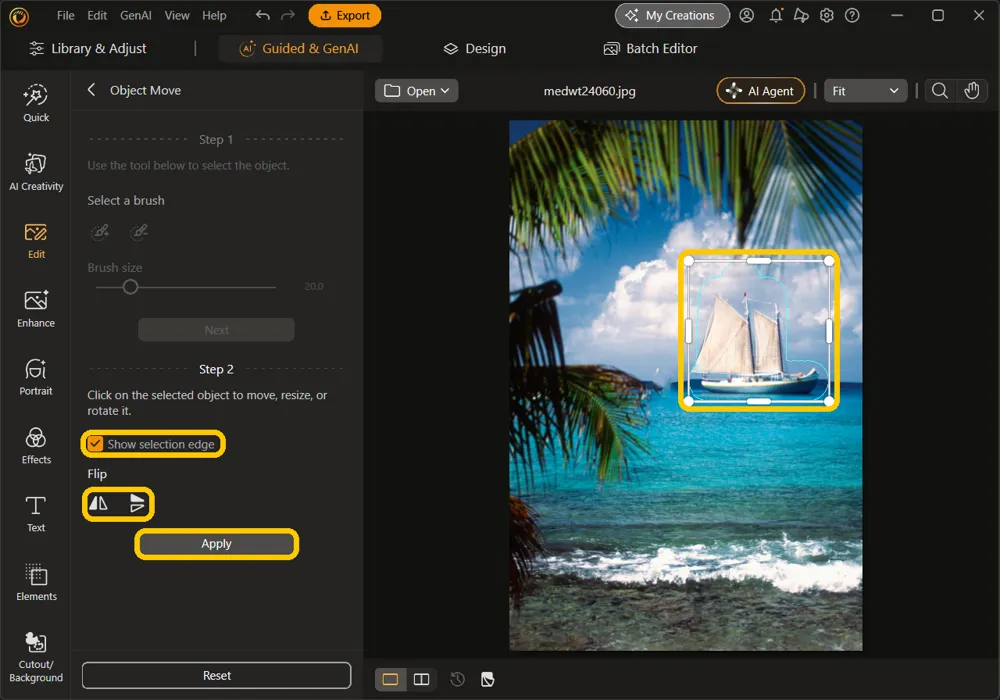Screen dimensions: 1000x700
Task: Open the Open file dropdown
Action: pos(416,91)
